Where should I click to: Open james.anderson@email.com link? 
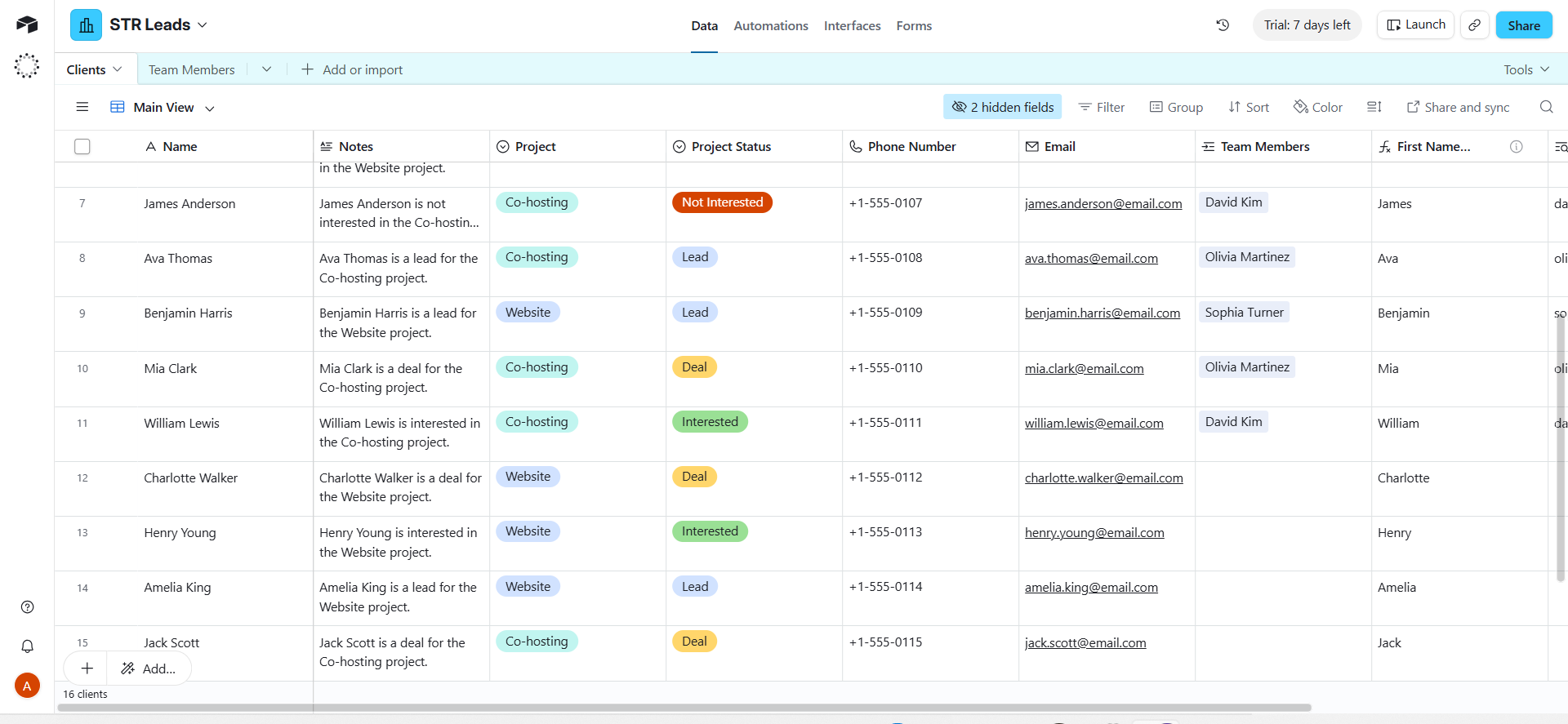tap(1103, 203)
